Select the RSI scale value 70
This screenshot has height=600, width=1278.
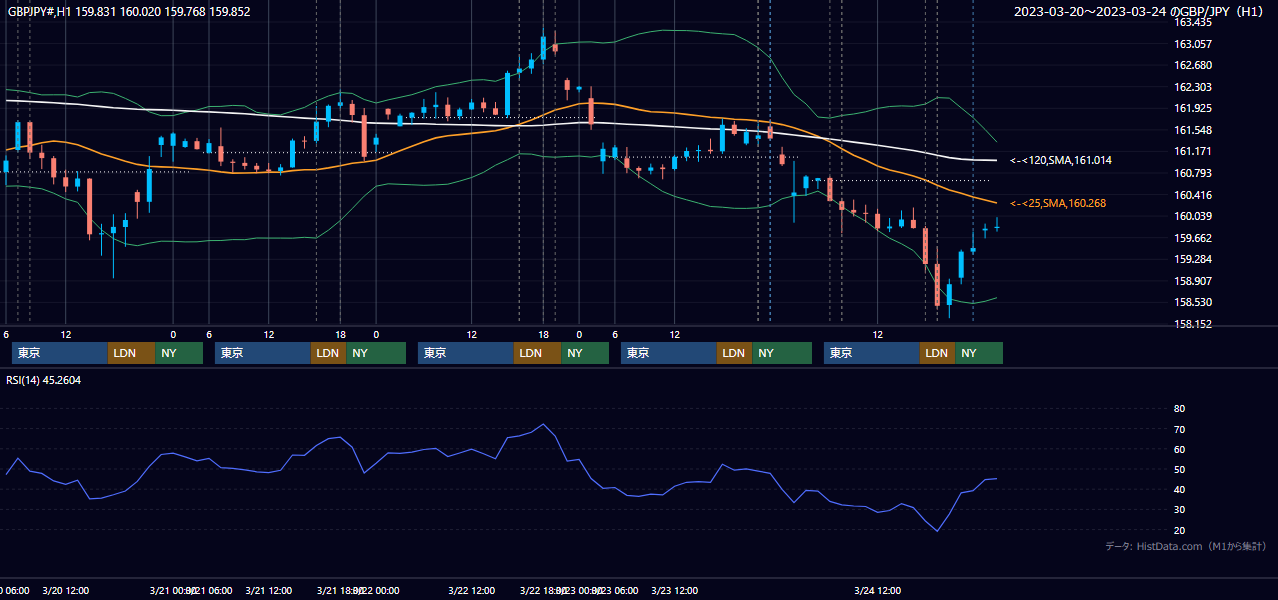click(x=1179, y=429)
